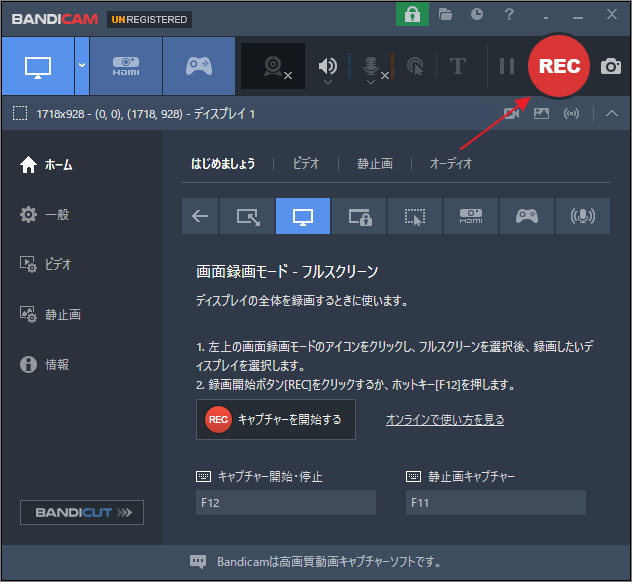Click the image icon in the status bar
This screenshot has height=582, width=632.
point(541,114)
